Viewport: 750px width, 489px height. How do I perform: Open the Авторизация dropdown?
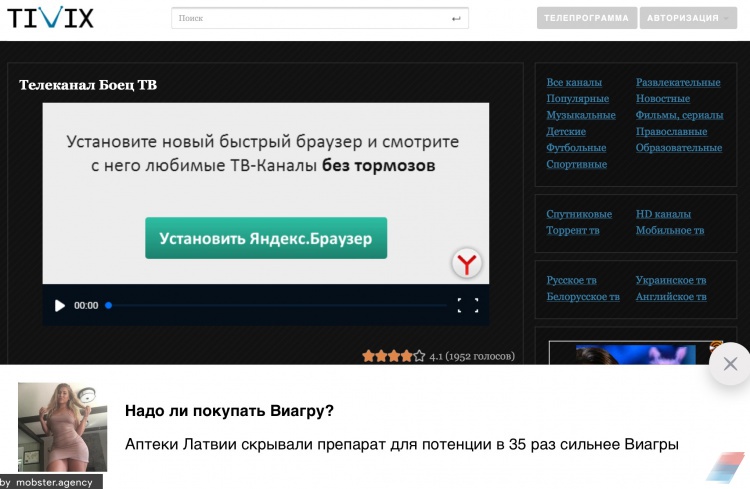688,18
